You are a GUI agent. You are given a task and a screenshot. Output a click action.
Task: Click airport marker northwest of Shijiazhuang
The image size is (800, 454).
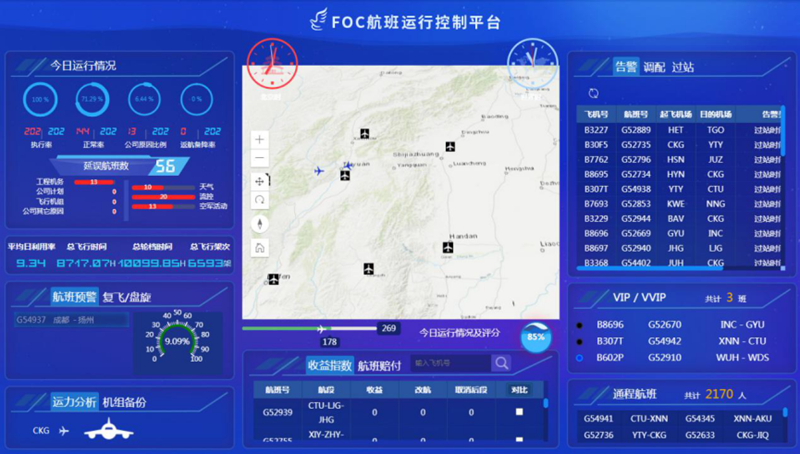click(449, 146)
